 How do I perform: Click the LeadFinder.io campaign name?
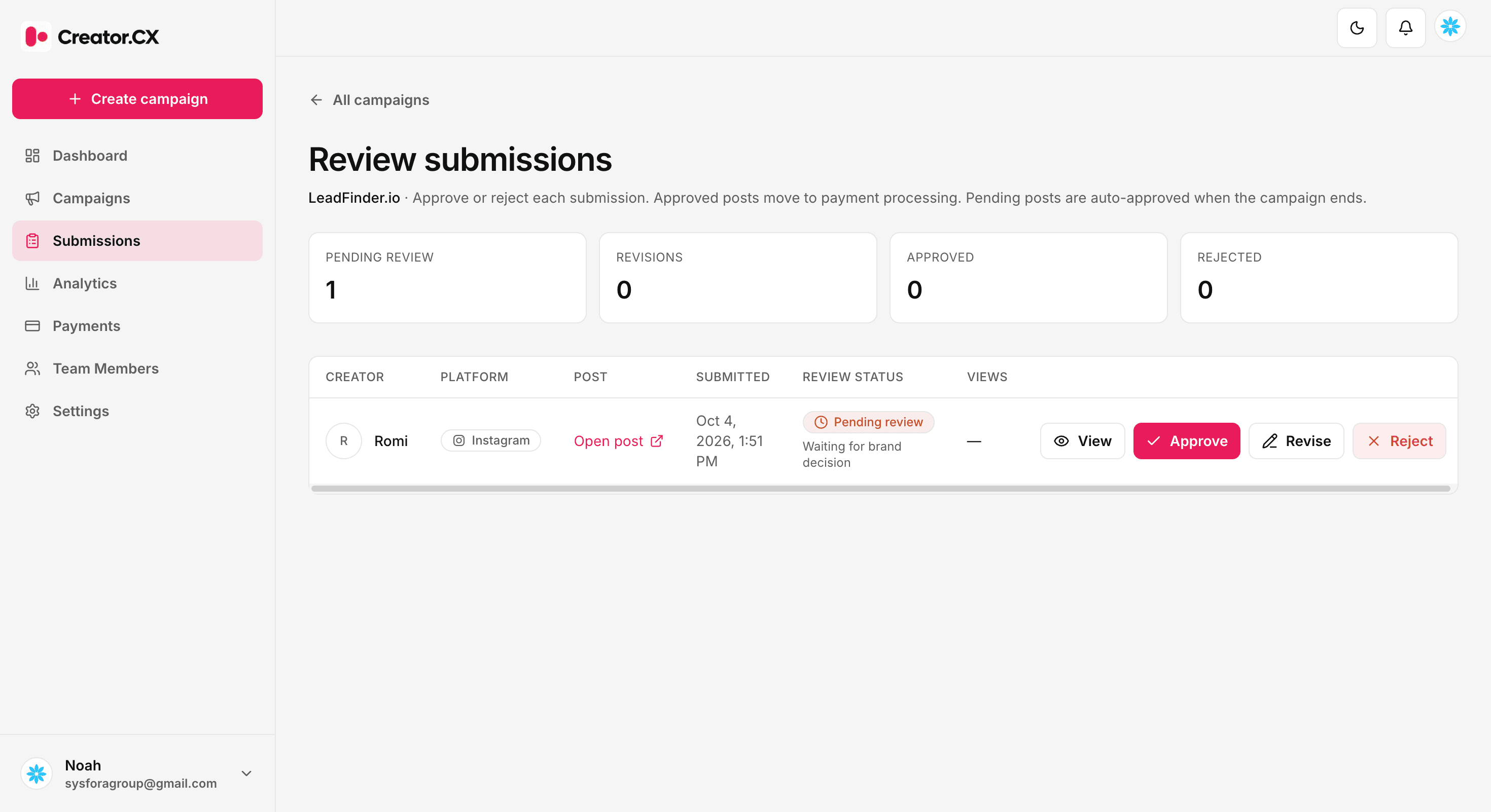[354, 198]
